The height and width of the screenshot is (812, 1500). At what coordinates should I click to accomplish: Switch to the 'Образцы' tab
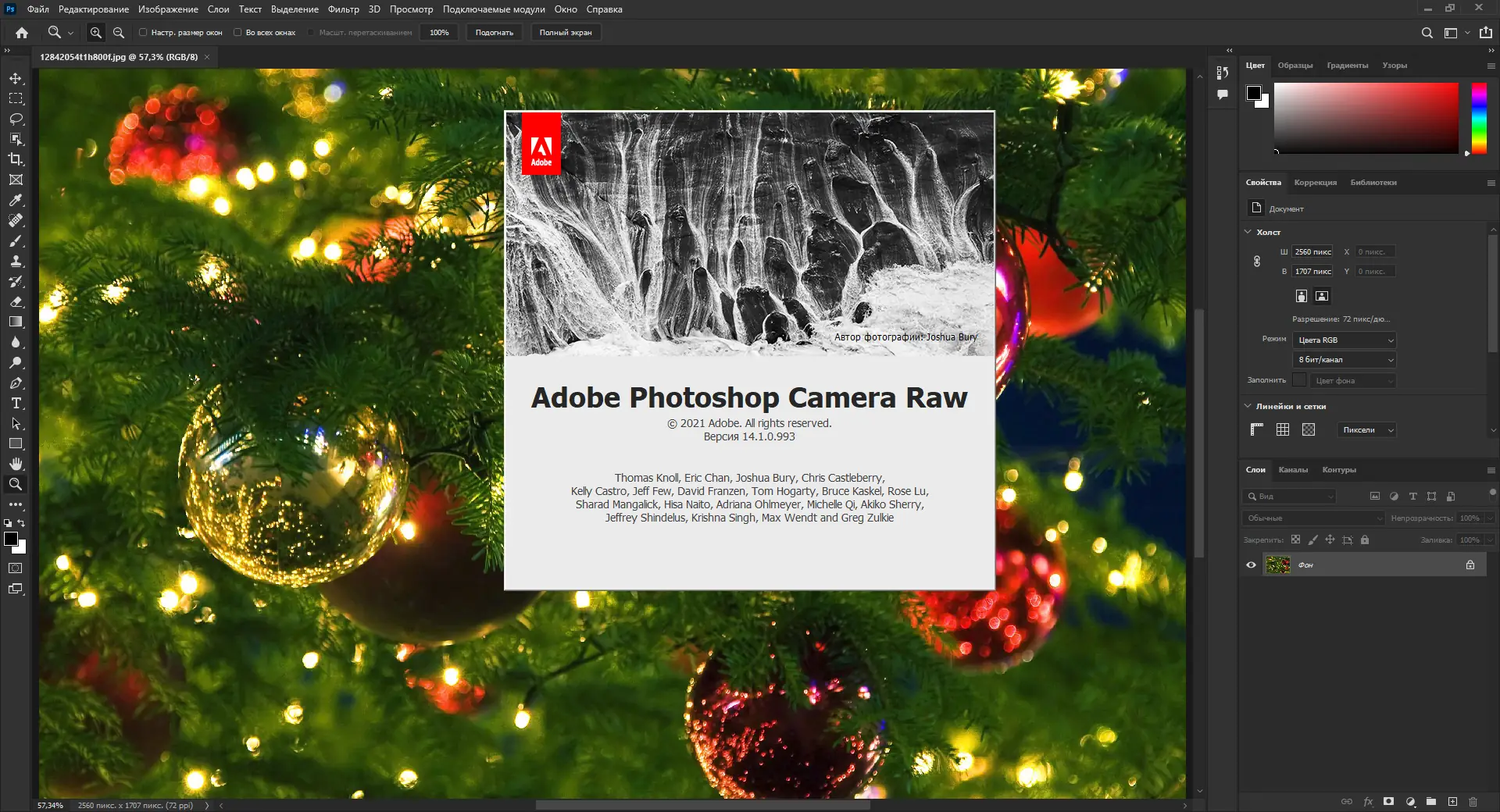tap(1295, 66)
